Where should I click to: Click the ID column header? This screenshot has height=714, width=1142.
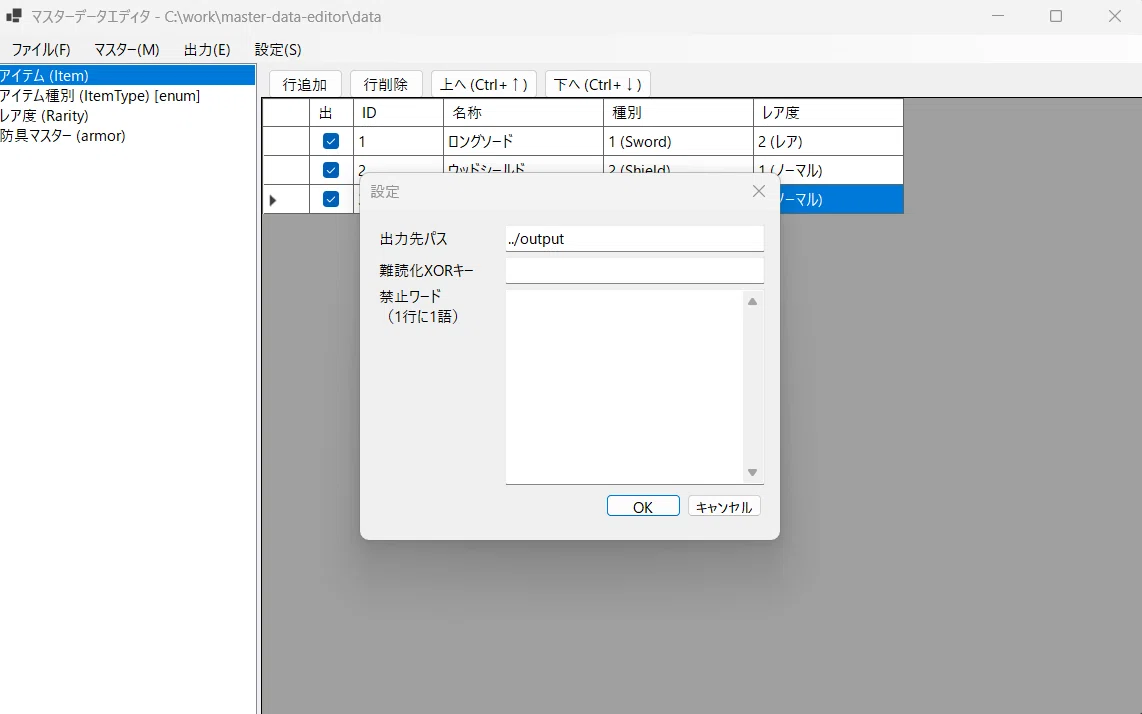pyautogui.click(x=398, y=113)
